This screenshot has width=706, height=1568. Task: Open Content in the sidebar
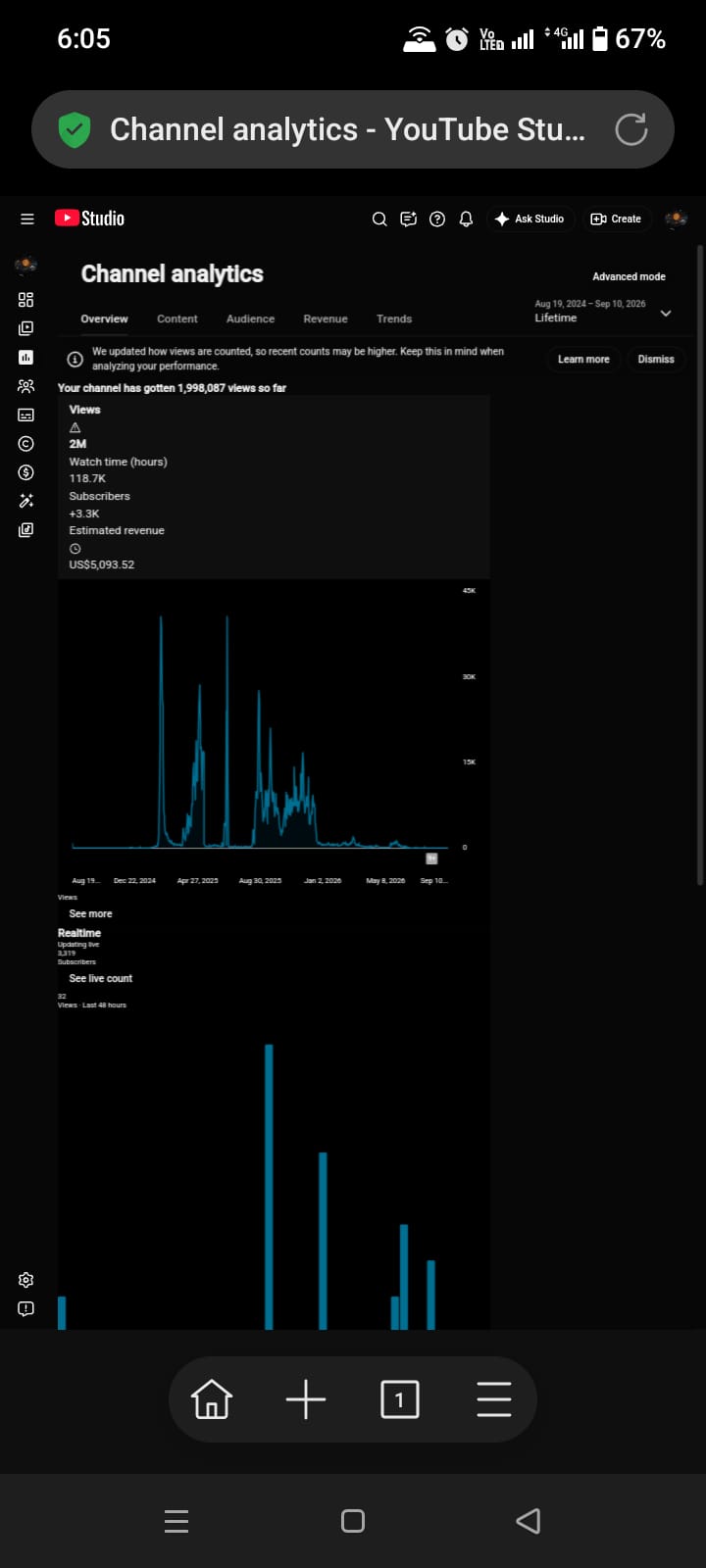[26, 328]
